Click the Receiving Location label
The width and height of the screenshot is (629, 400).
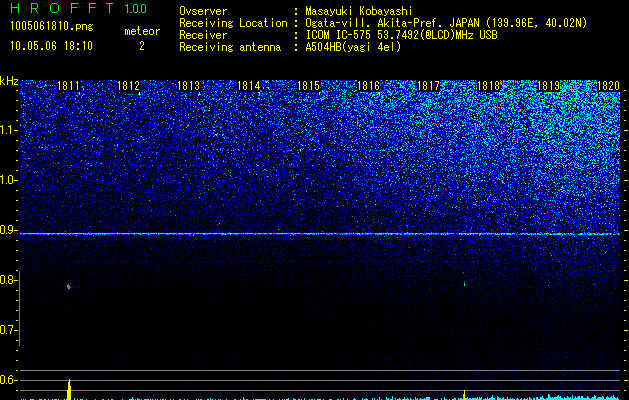click(233, 23)
